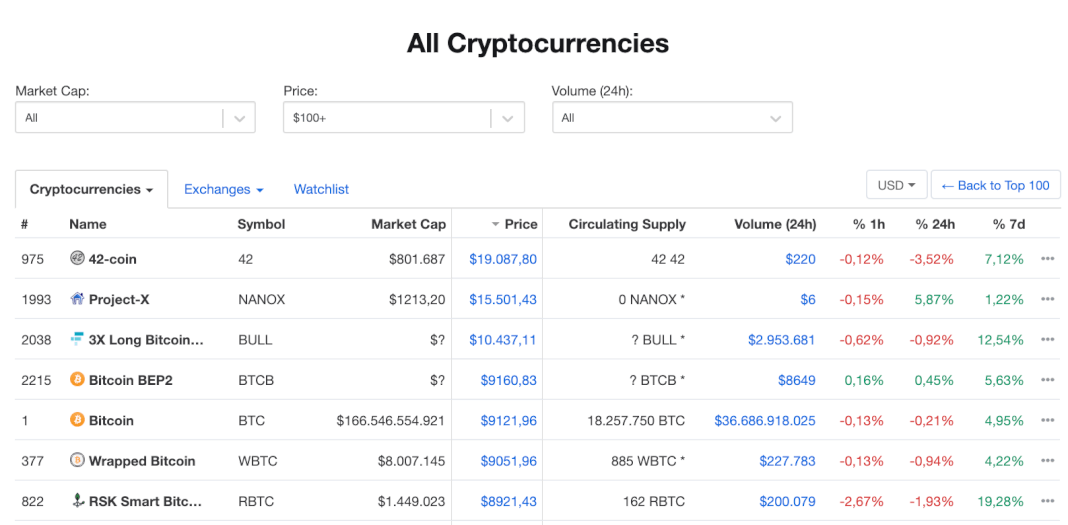Click the 3X Long Bitcoin token icon
1068x525 pixels.
coord(78,339)
